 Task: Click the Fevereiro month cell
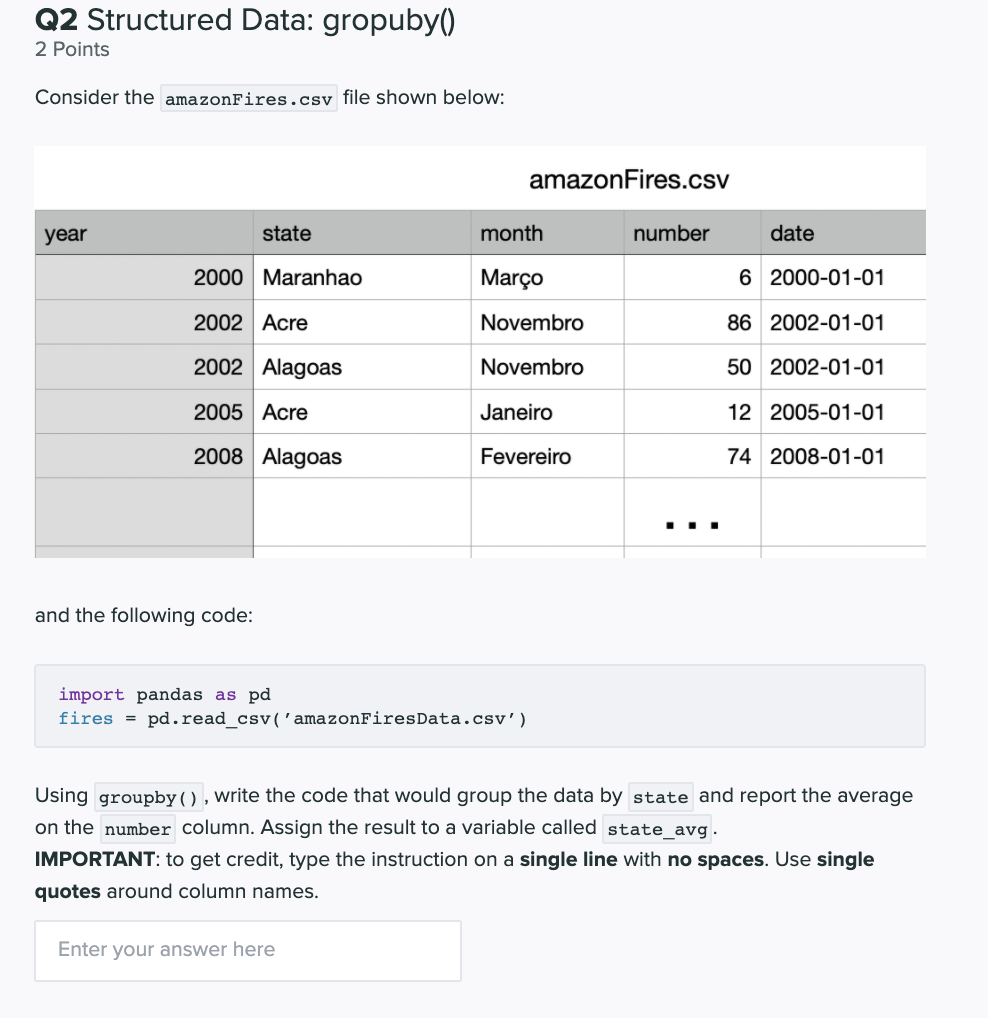tap(526, 456)
